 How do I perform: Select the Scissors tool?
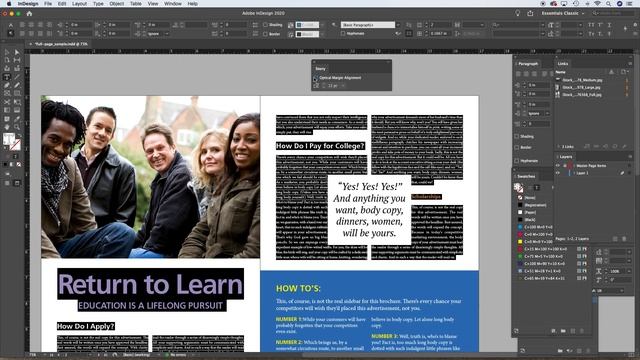tap(7, 102)
